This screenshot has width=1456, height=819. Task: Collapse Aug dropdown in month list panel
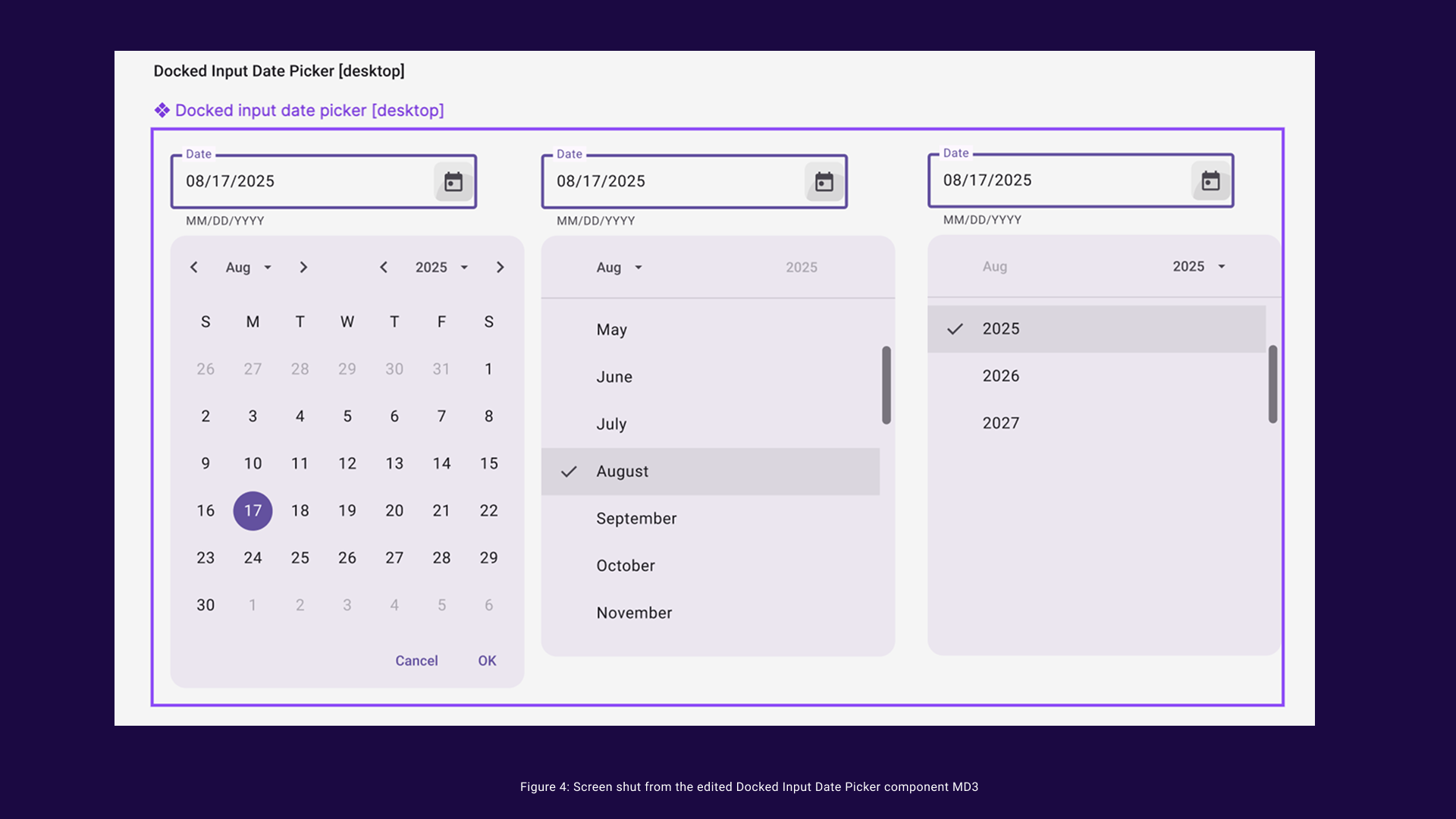tap(619, 268)
